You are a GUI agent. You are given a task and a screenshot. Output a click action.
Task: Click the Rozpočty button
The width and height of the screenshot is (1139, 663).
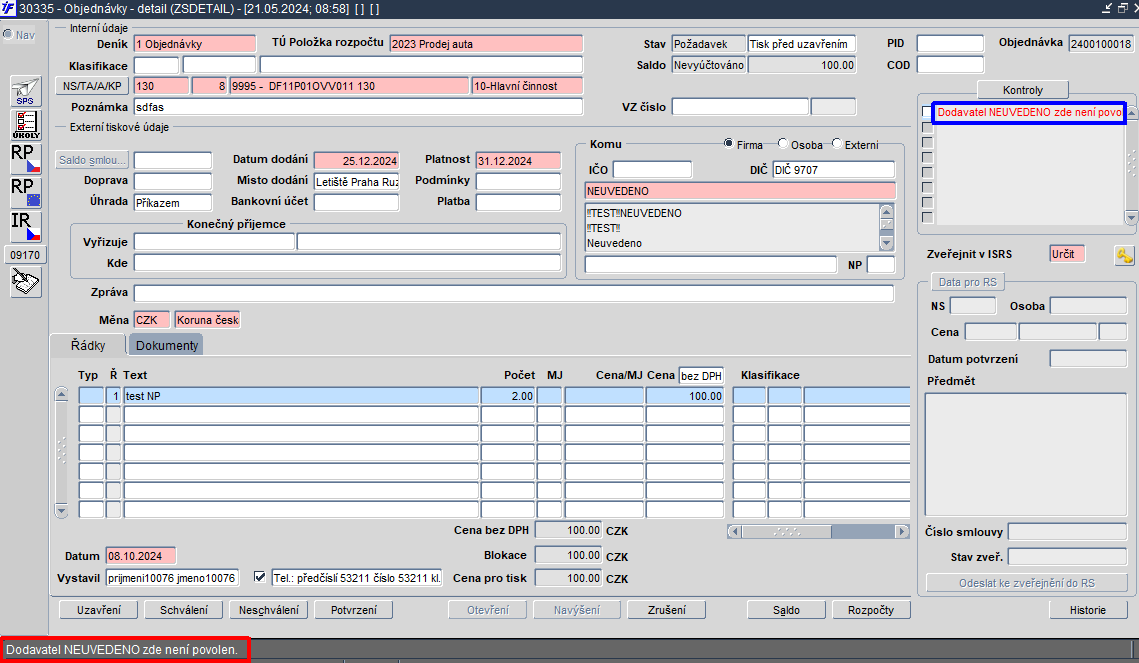tap(870, 610)
